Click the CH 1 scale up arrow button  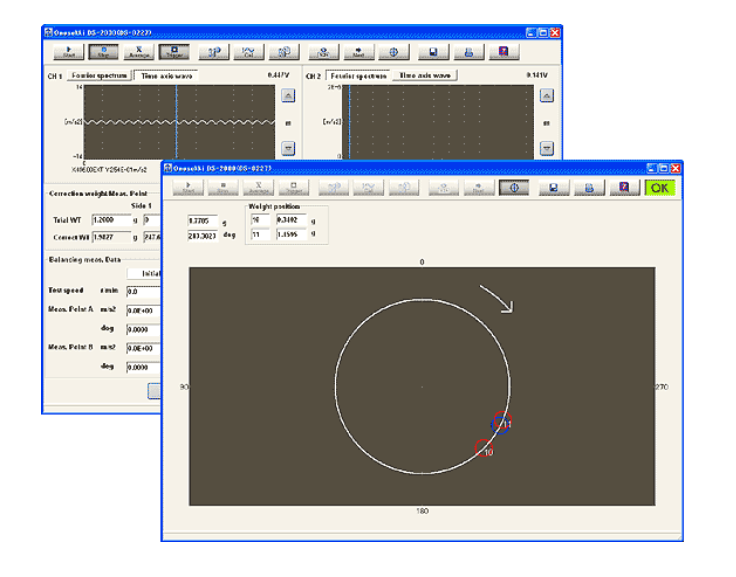point(287,96)
